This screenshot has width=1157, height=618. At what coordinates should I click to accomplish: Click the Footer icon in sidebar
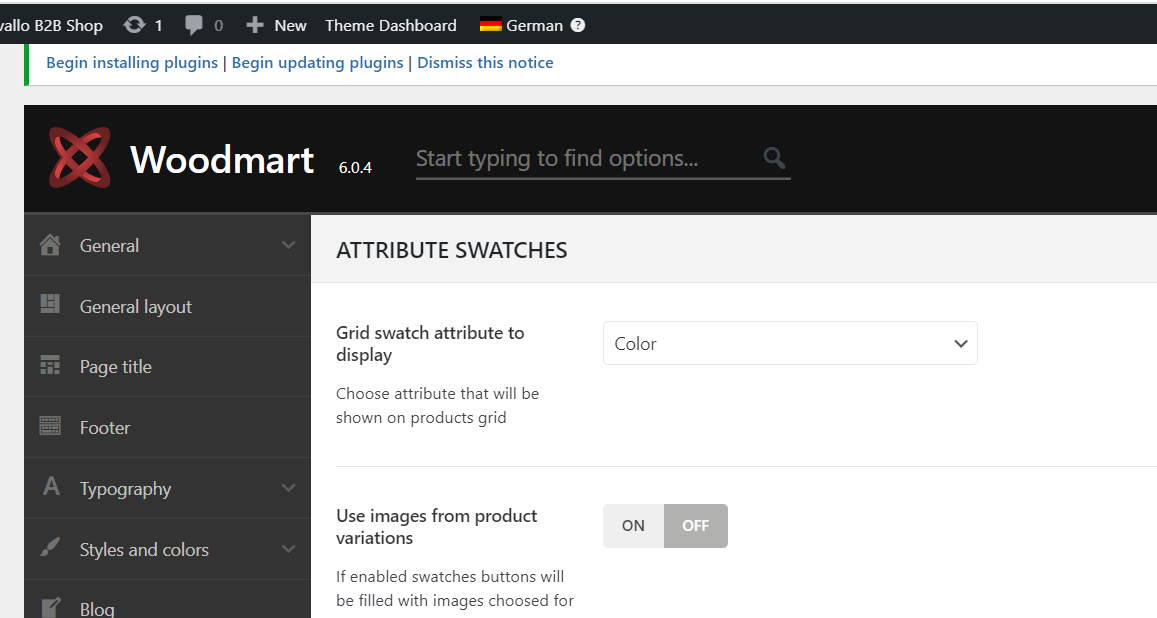tap(50, 427)
